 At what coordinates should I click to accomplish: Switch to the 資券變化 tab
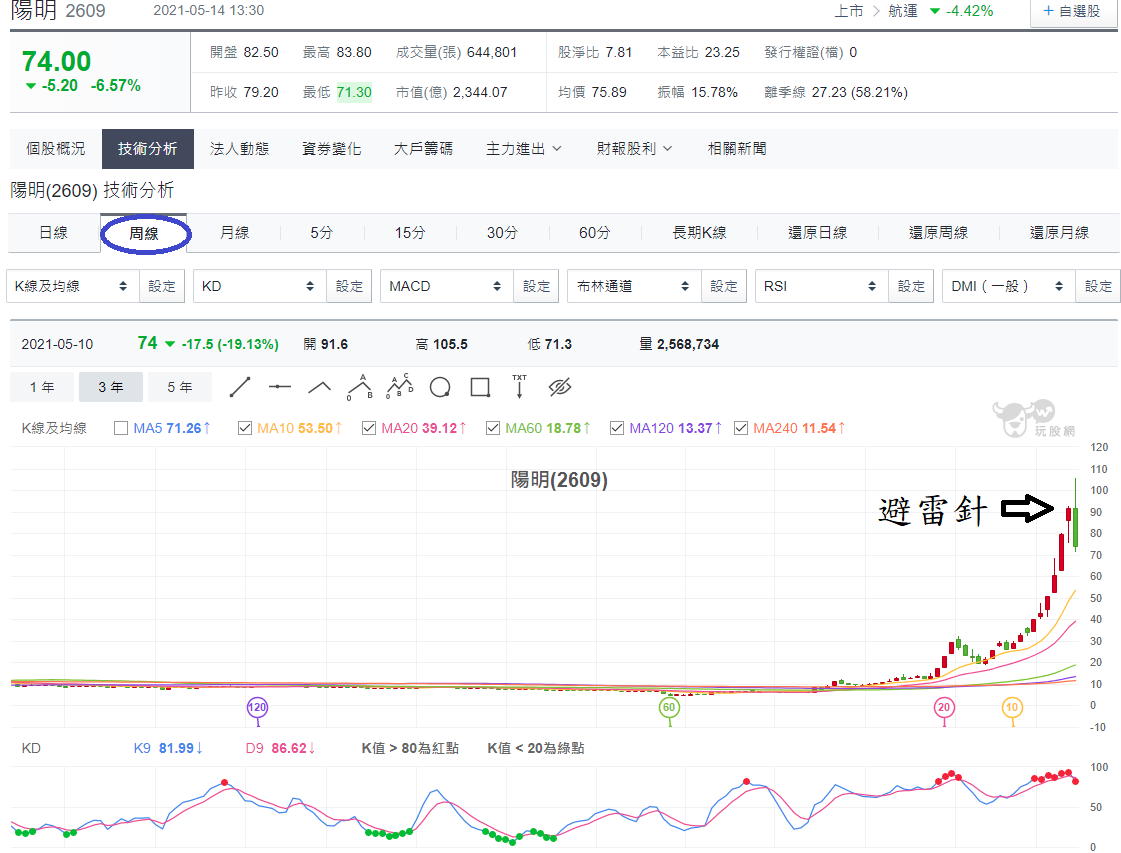[332, 149]
